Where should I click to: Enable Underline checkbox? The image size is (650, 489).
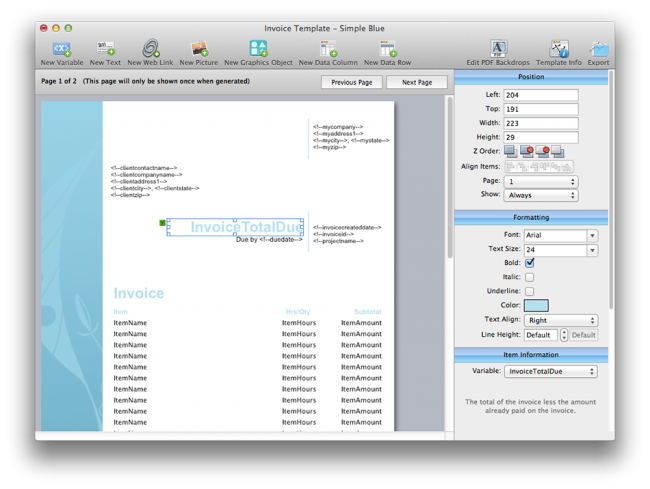(529, 291)
